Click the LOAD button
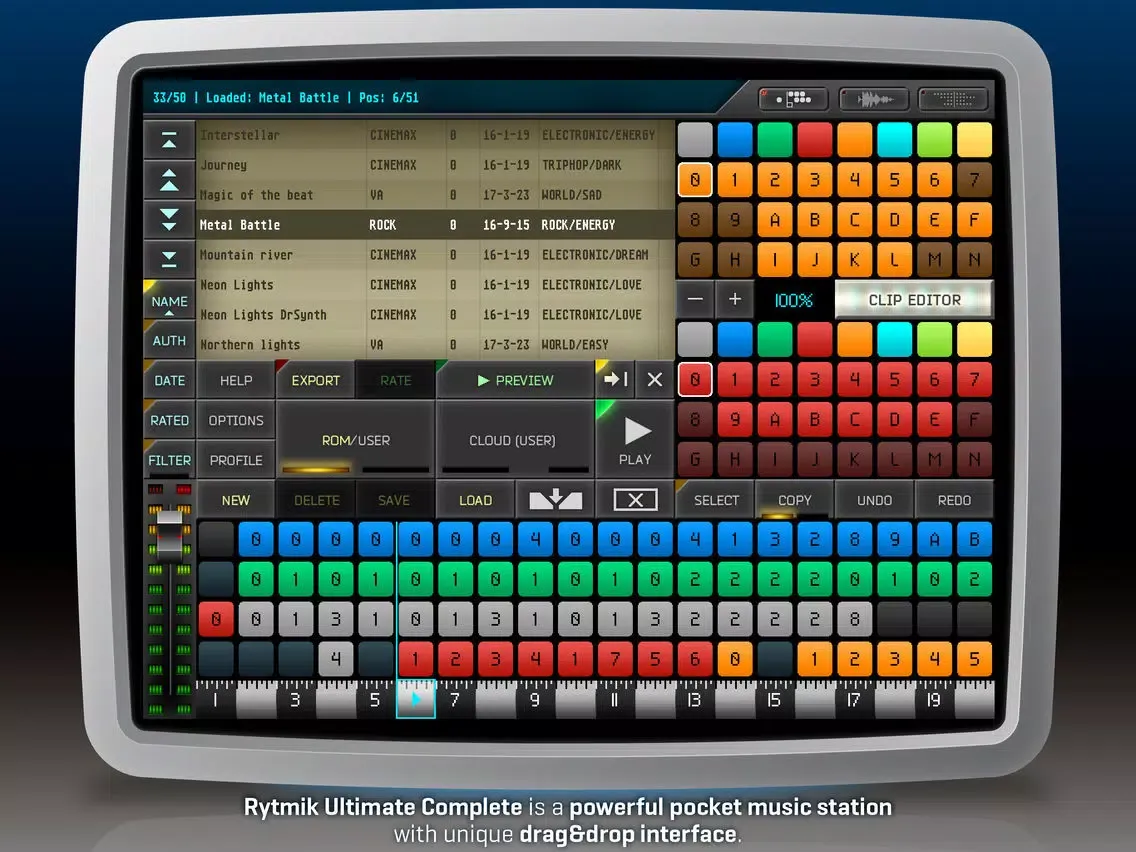 [x=475, y=500]
